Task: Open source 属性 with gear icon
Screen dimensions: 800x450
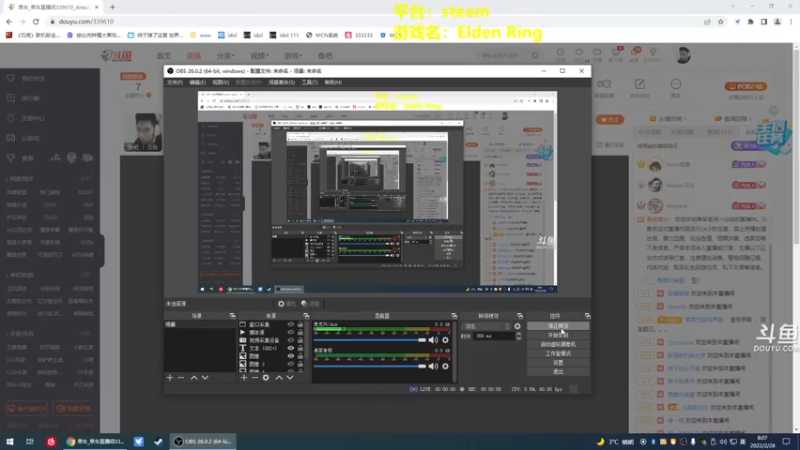Action: [286, 304]
